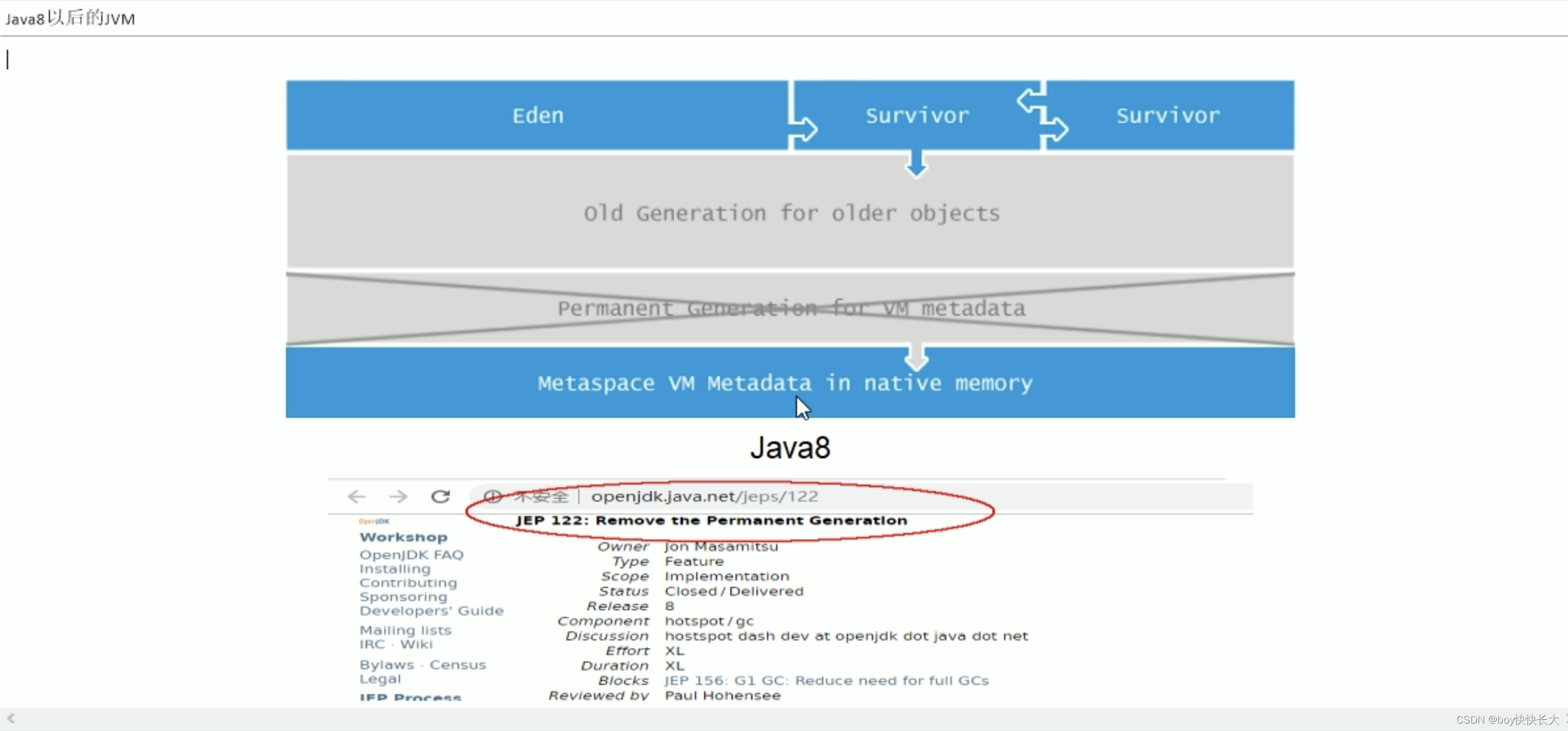The height and width of the screenshot is (731, 1568).
Task: Click the browser forward arrow icon
Action: 398,497
